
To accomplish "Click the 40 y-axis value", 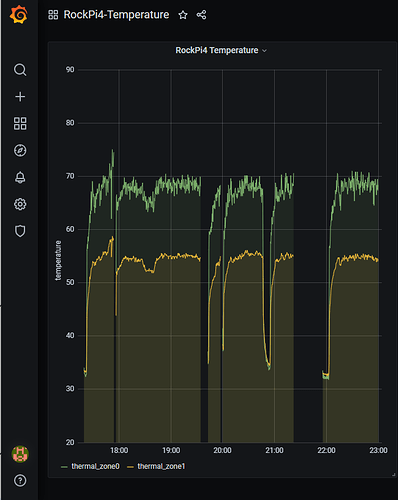I will click(70, 336).
